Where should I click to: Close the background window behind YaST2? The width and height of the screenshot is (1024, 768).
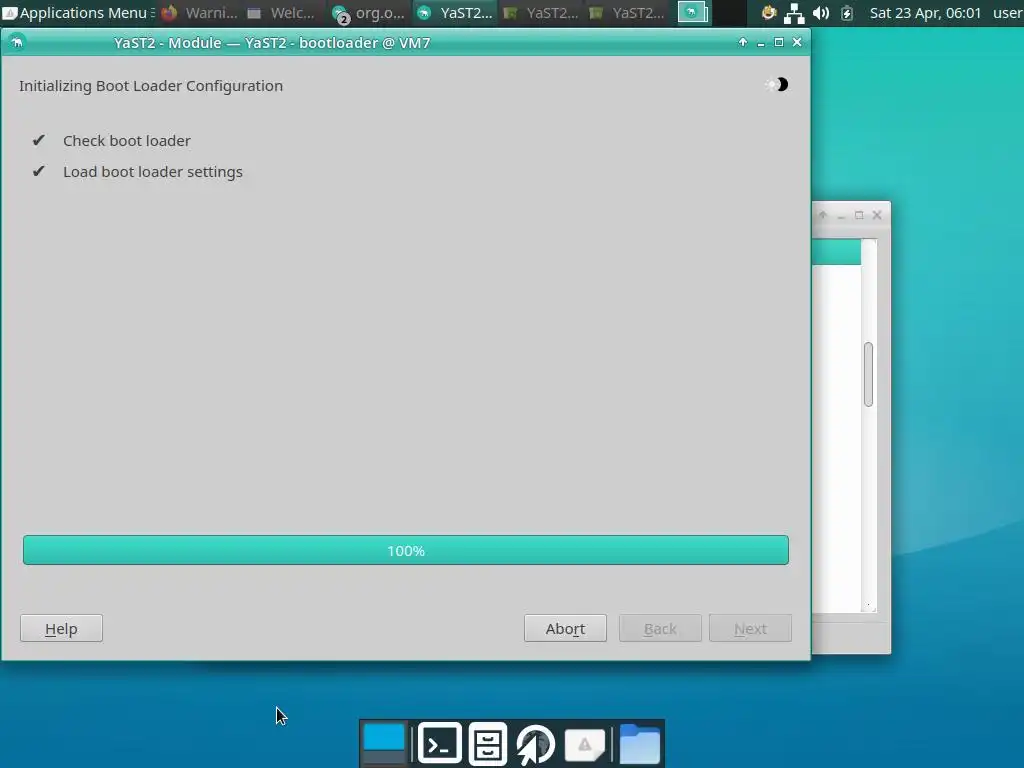point(877,215)
